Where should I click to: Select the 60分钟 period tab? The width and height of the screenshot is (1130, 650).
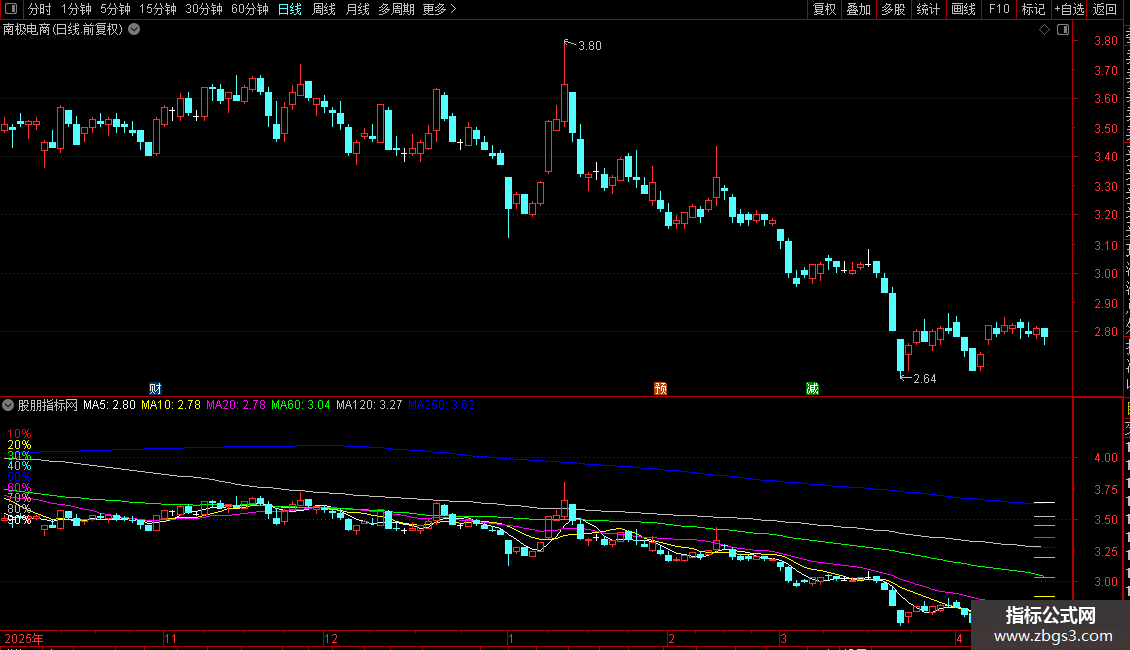coord(250,9)
